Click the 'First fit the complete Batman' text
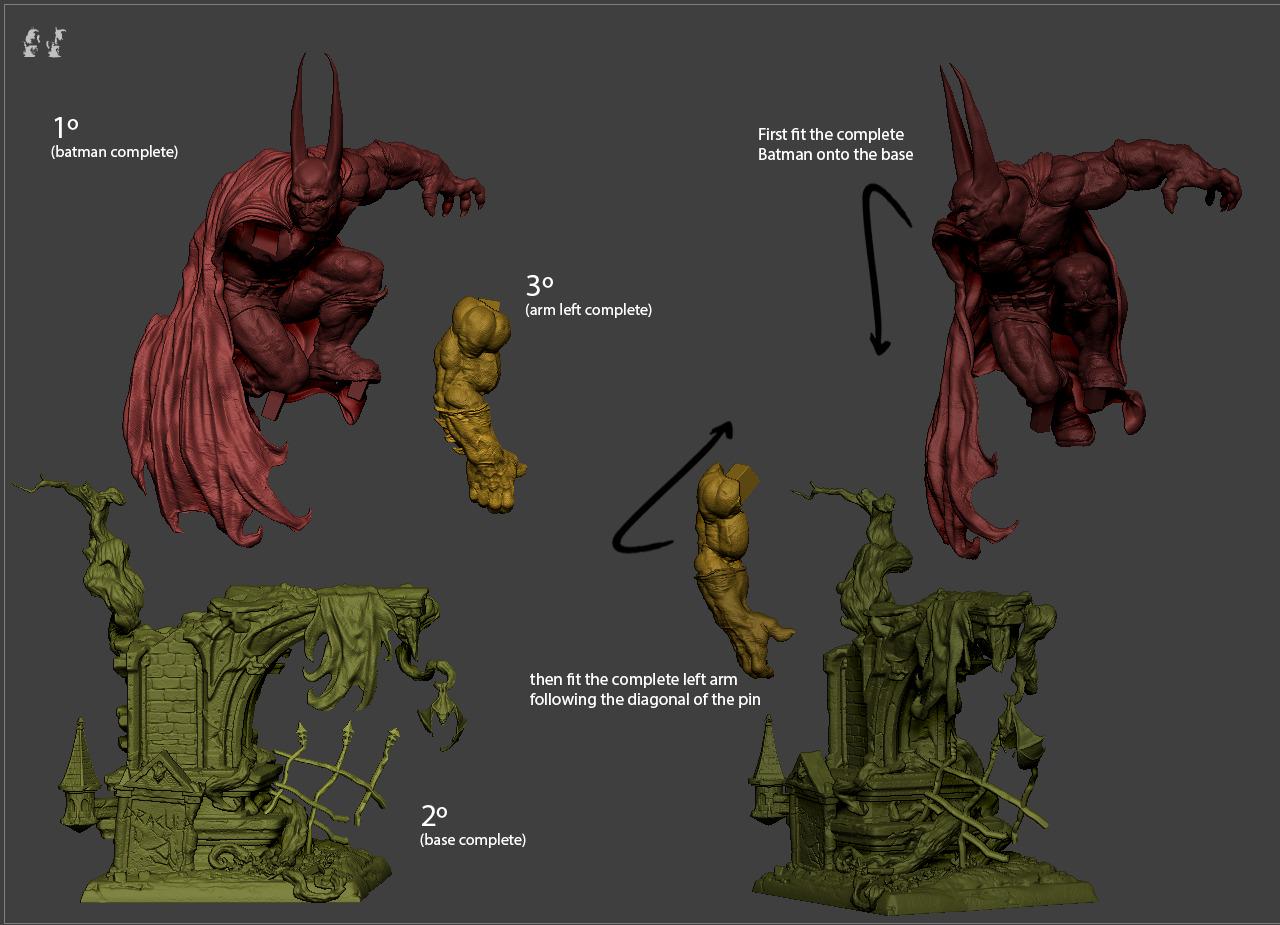This screenshot has width=1280, height=925. click(x=833, y=144)
